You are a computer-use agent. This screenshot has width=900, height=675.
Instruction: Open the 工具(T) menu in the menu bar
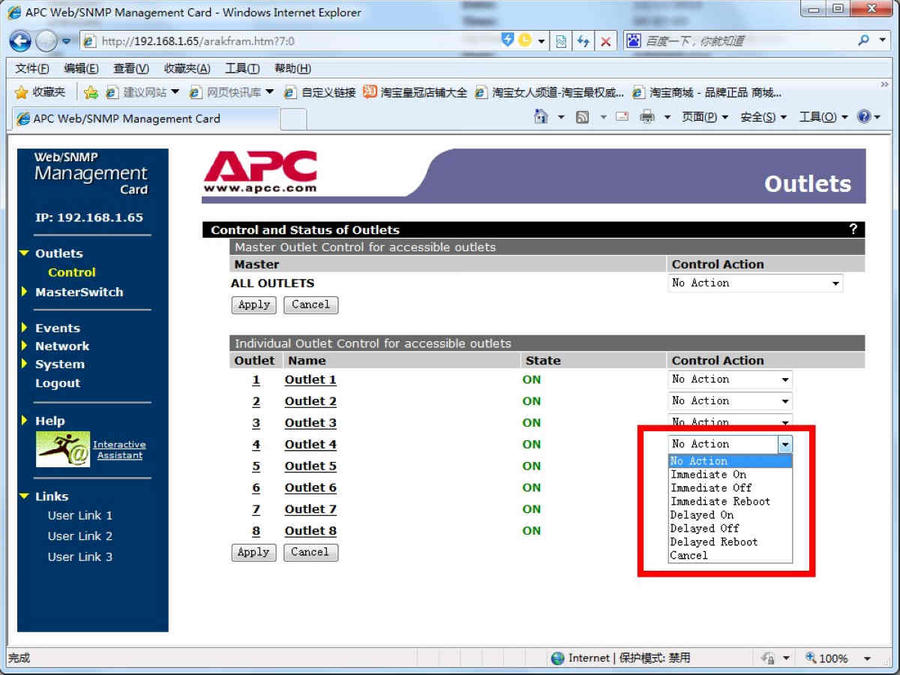242,68
